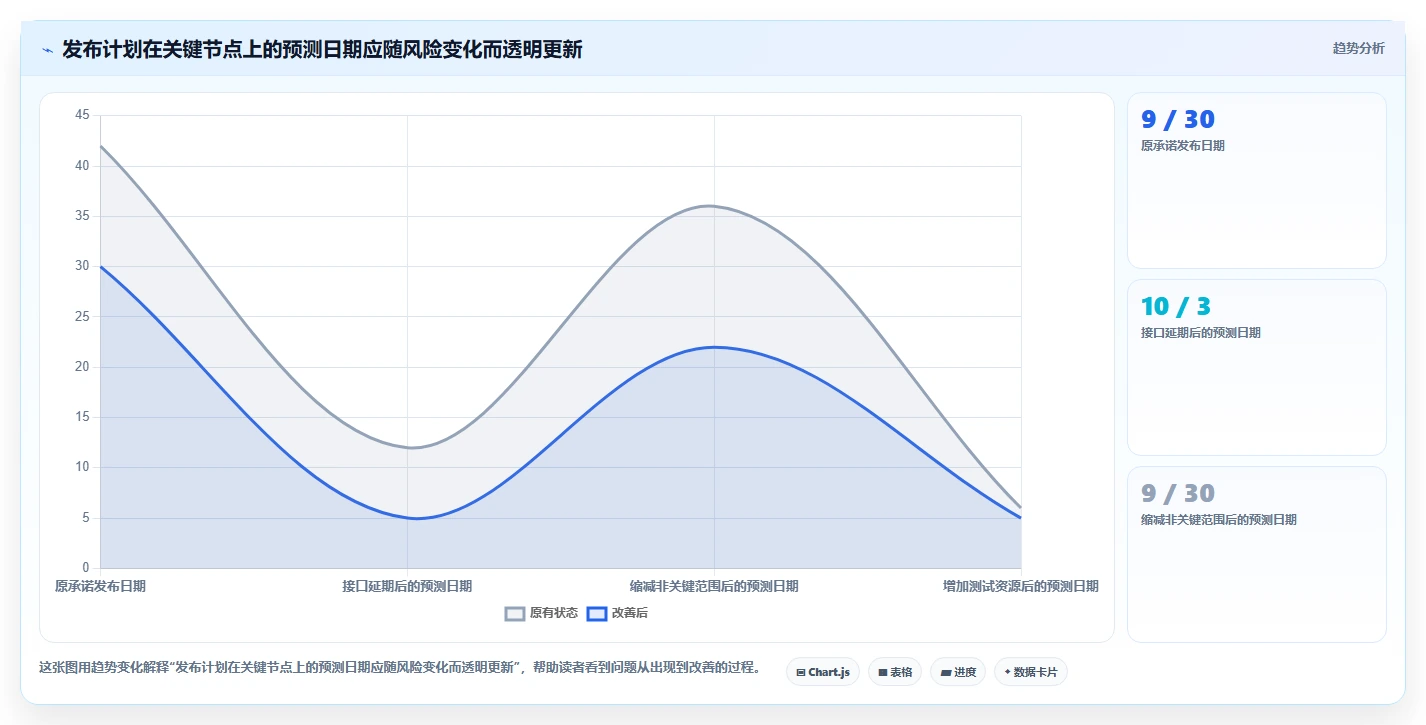Click the y-axis value 30

tap(82, 266)
